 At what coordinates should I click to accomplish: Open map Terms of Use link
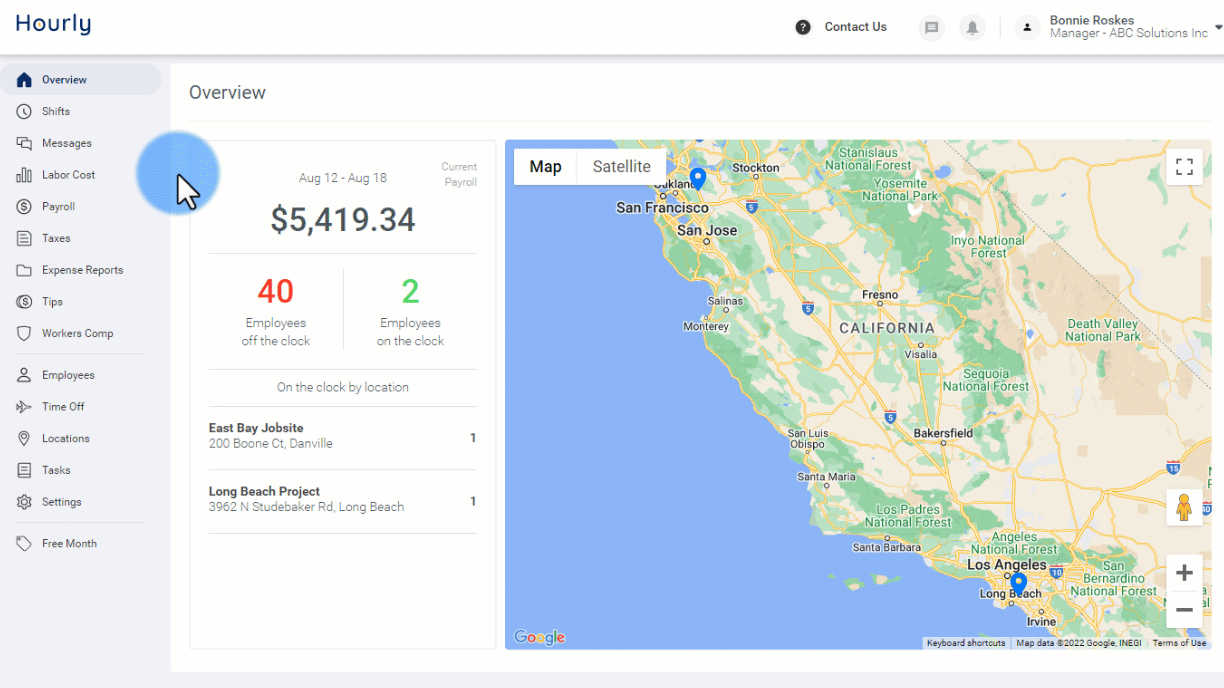[x=1179, y=643]
